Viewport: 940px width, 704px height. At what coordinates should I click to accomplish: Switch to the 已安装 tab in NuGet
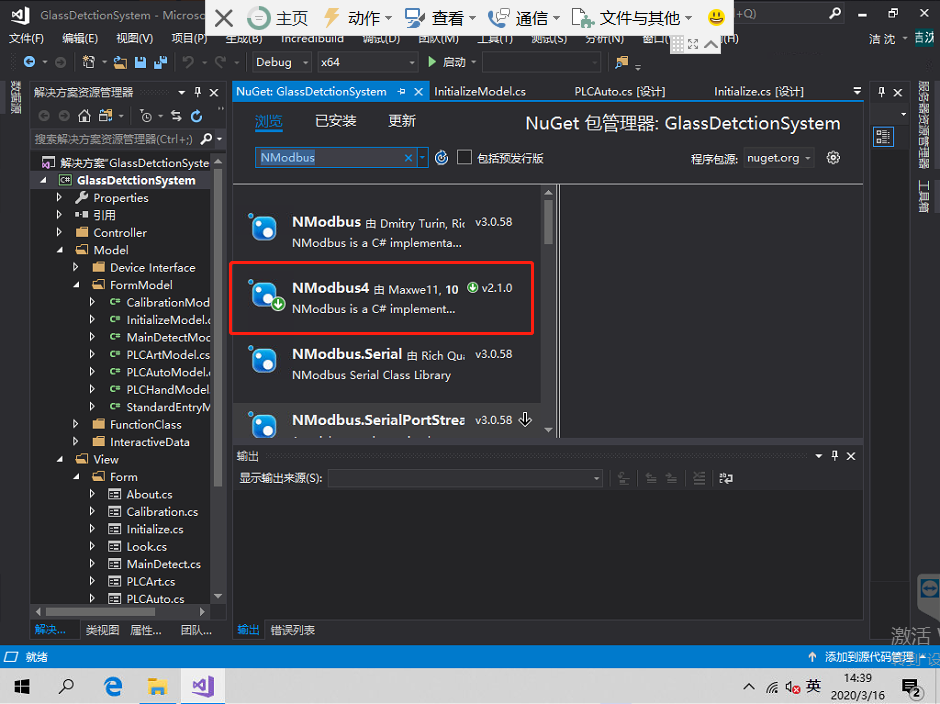[336, 121]
